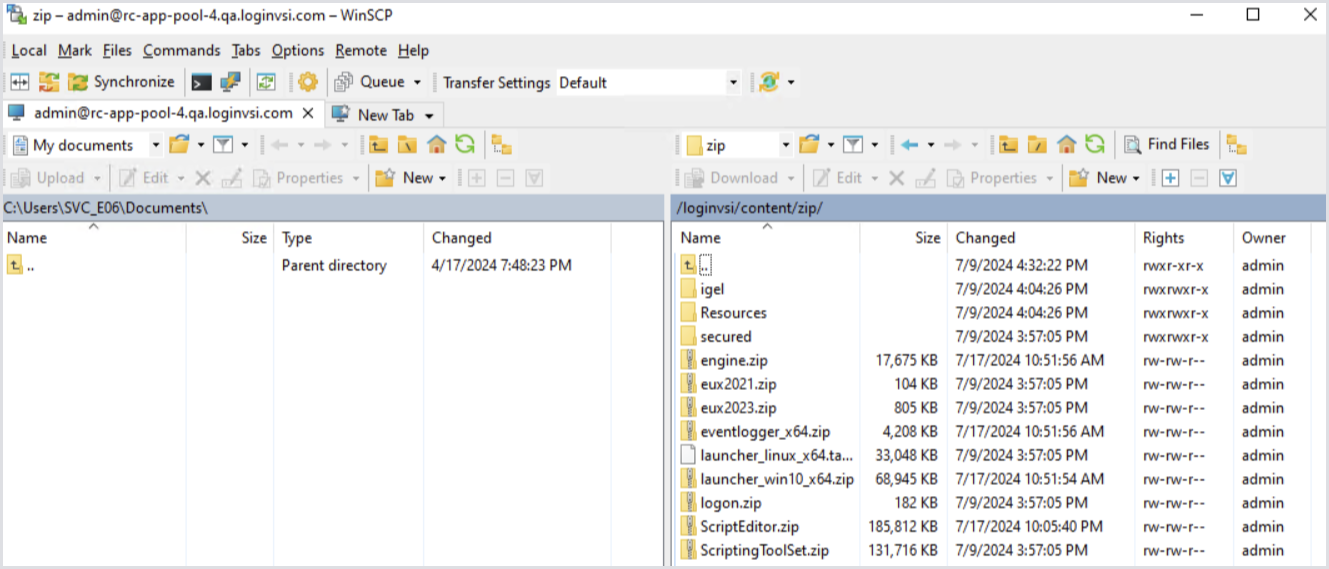Open terminal console icon in toolbar
Image resolution: width=1329 pixels, height=569 pixels.
201,82
